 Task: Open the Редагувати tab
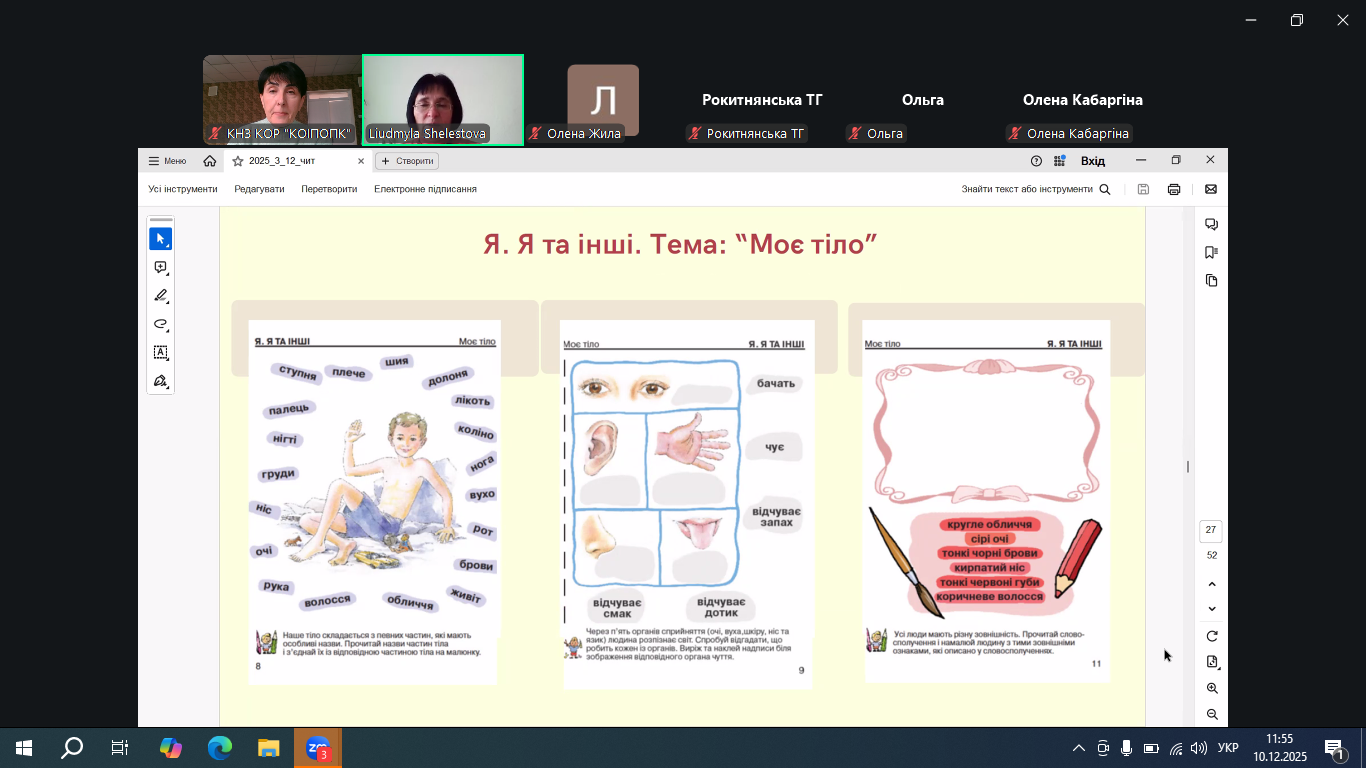(x=259, y=189)
